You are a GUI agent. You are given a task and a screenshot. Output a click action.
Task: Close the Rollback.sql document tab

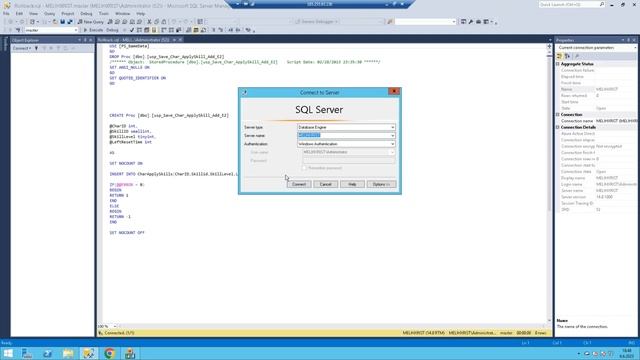(180, 40)
